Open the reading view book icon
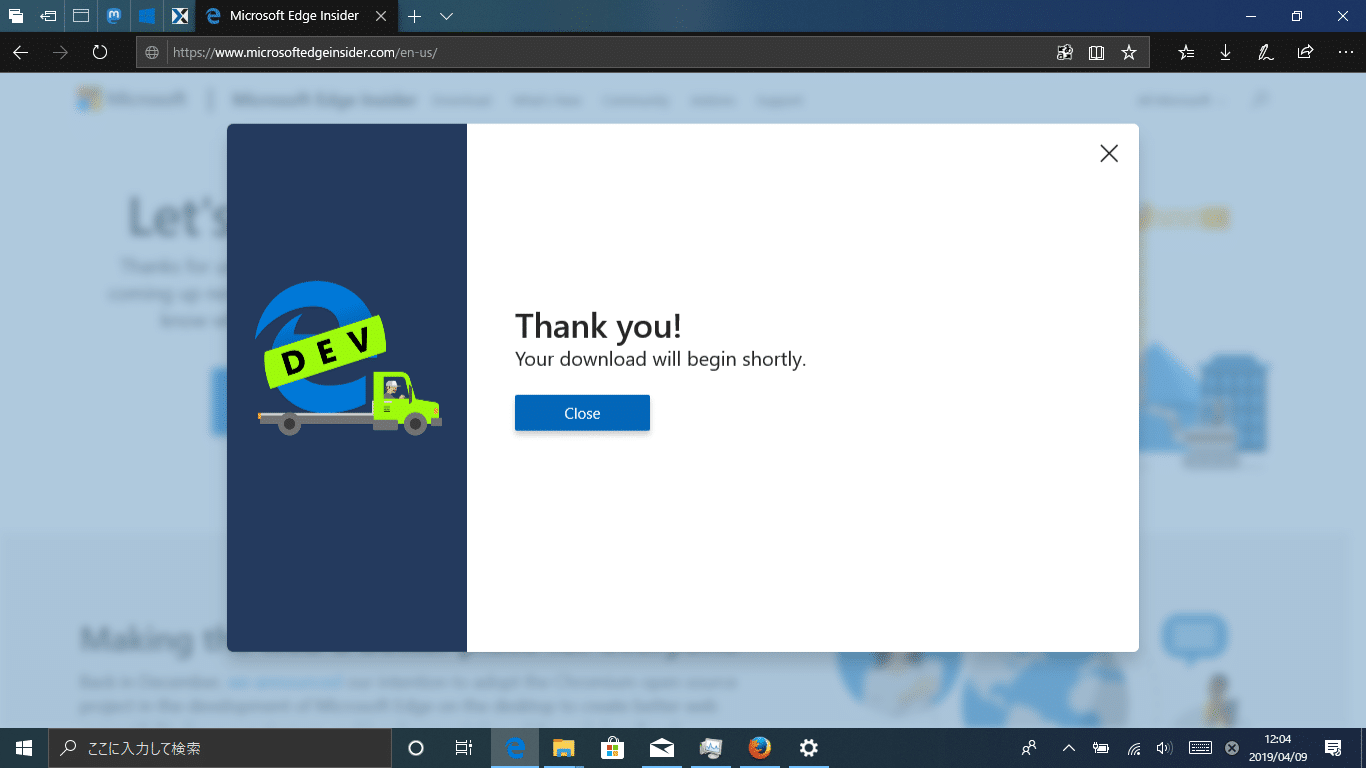 pos(1097,53)
